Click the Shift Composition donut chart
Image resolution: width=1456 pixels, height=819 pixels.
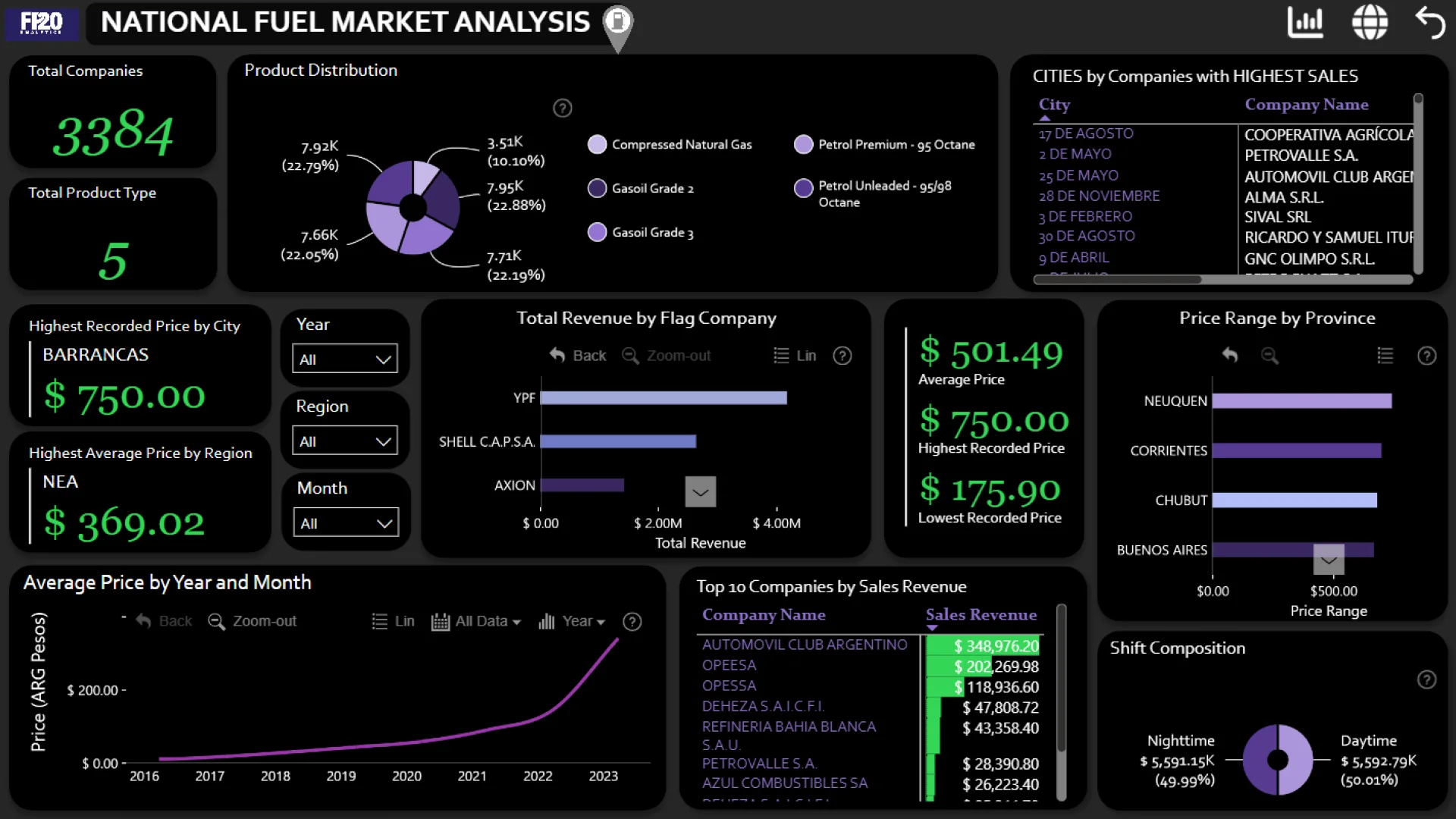click(1278, 759)
